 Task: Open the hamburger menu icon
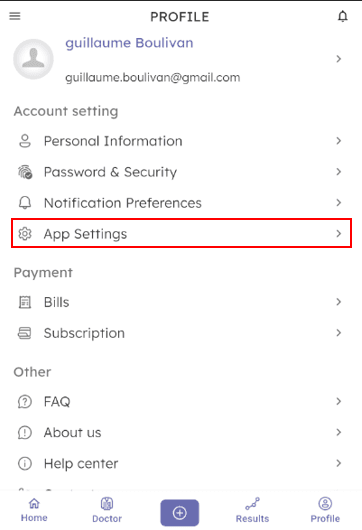(x=15, y=16)
